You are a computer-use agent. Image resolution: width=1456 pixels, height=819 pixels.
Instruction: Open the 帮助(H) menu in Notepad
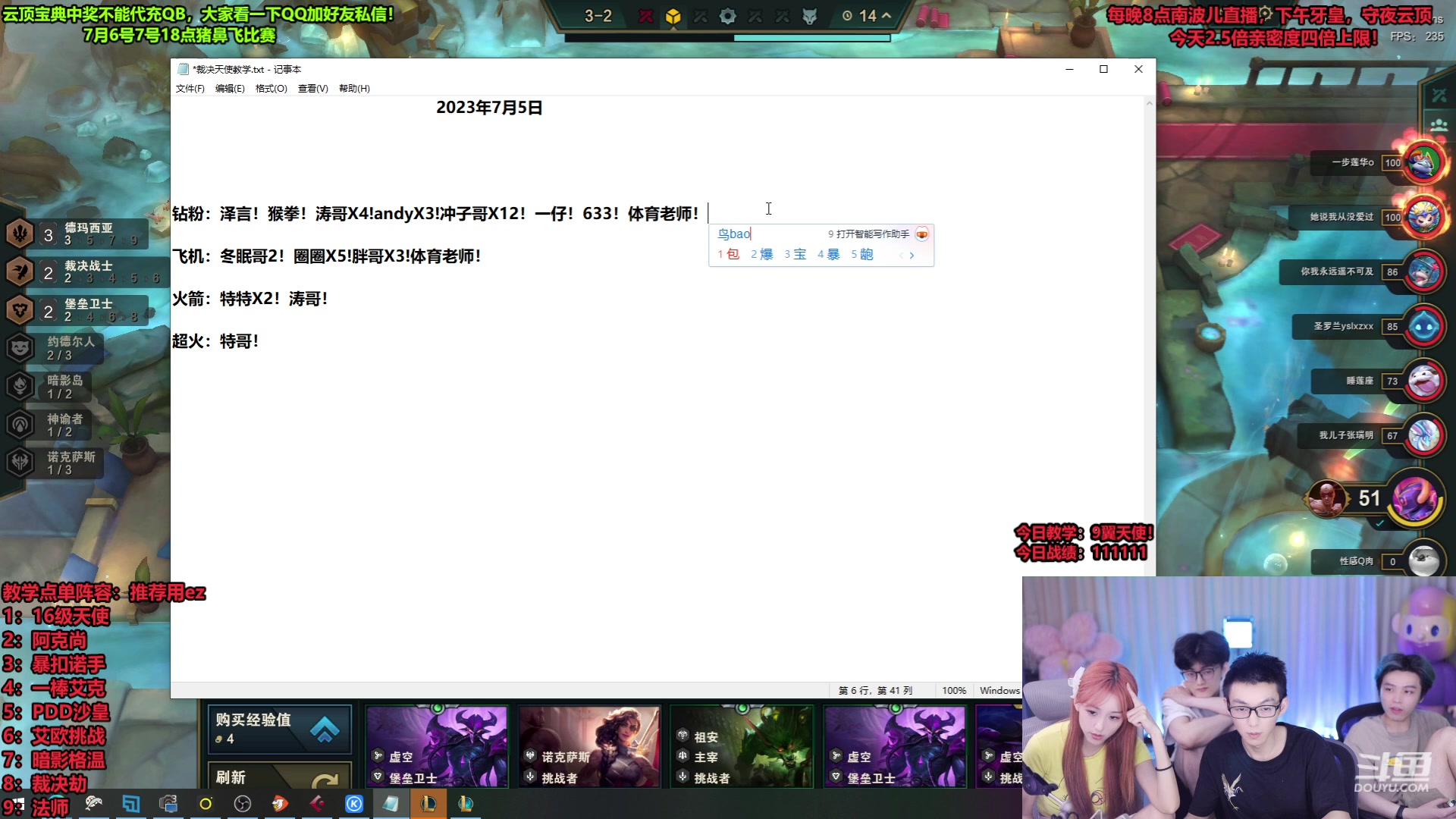354,89
